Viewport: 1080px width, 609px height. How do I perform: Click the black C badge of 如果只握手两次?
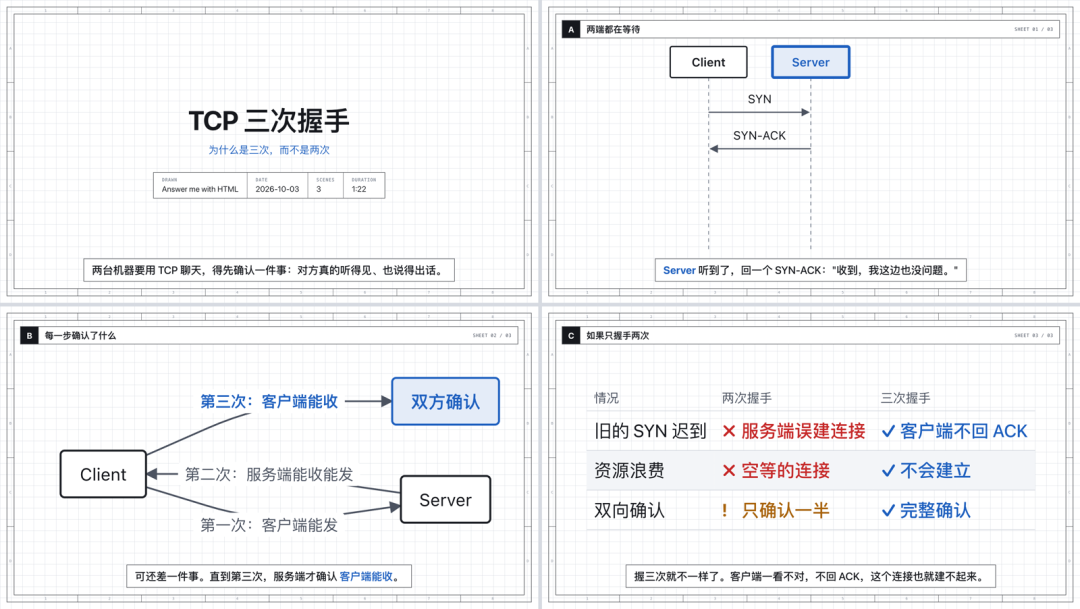570,336
